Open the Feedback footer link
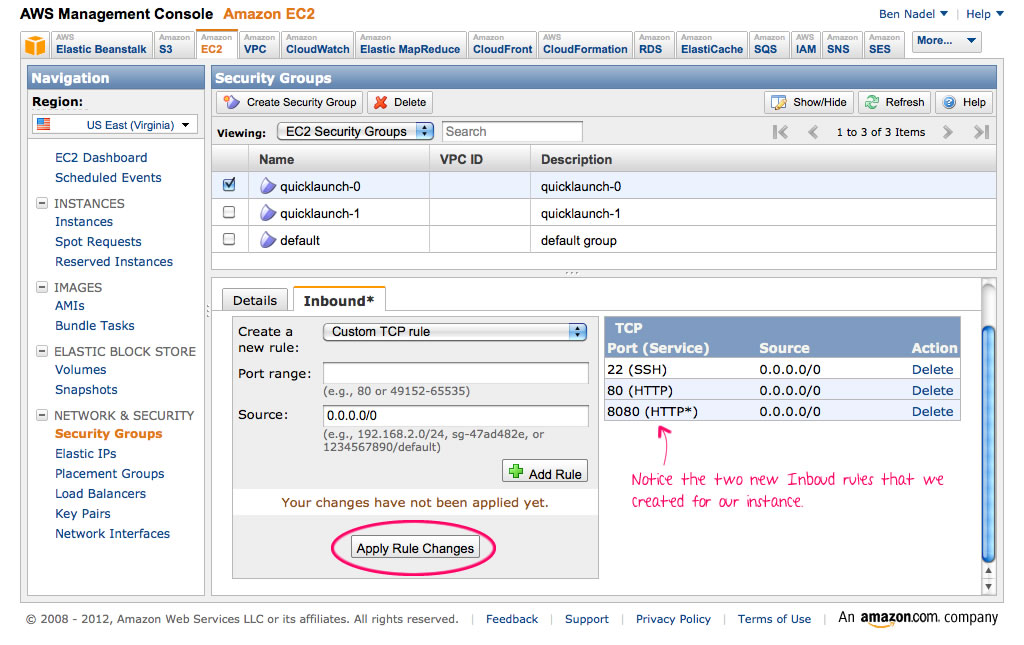This screenshot has height=645, width=1024. [x=512, y=619]
